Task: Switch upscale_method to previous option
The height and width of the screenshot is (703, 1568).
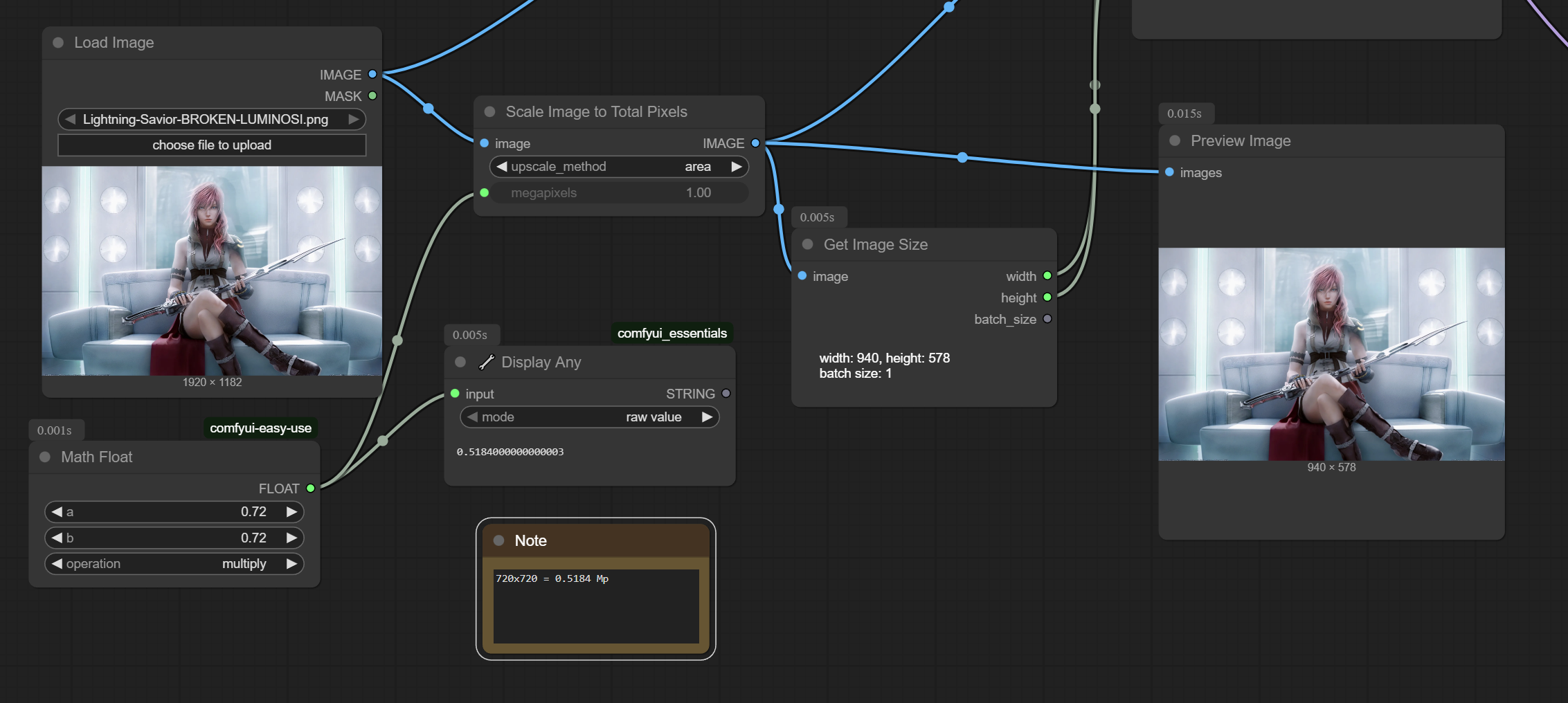Action: tap(502, 167)
